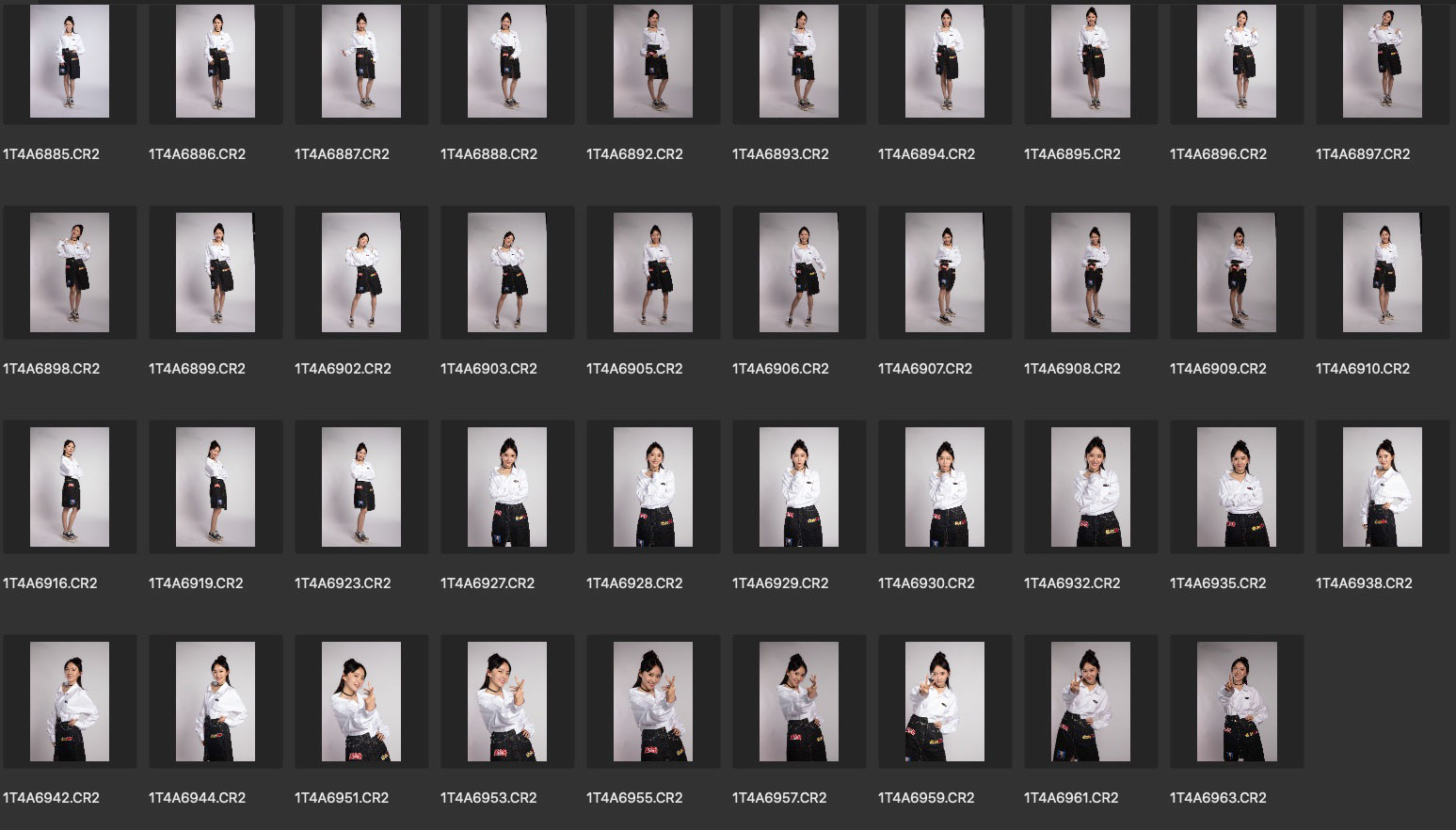Click the 1T4A6930.CR2 image
This screenshot has width=1456, height=830.
pos(945,487)
